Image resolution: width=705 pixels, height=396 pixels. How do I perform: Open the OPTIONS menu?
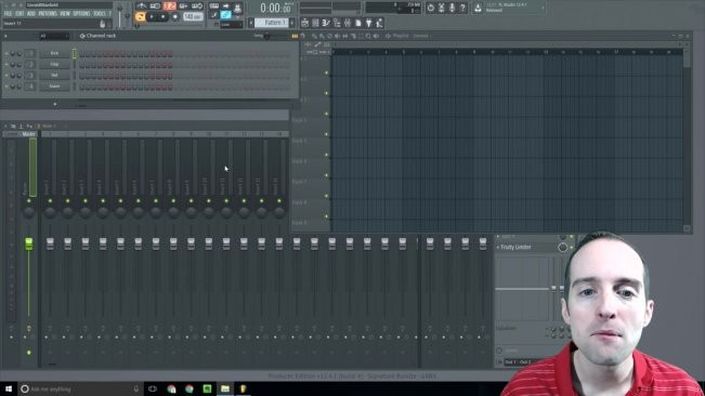click(x=81, y=14)
